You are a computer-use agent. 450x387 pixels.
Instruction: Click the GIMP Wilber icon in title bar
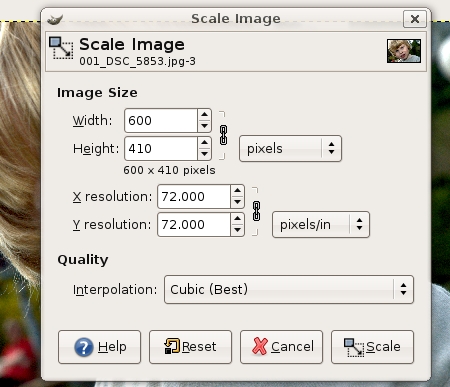click(55, 19)
